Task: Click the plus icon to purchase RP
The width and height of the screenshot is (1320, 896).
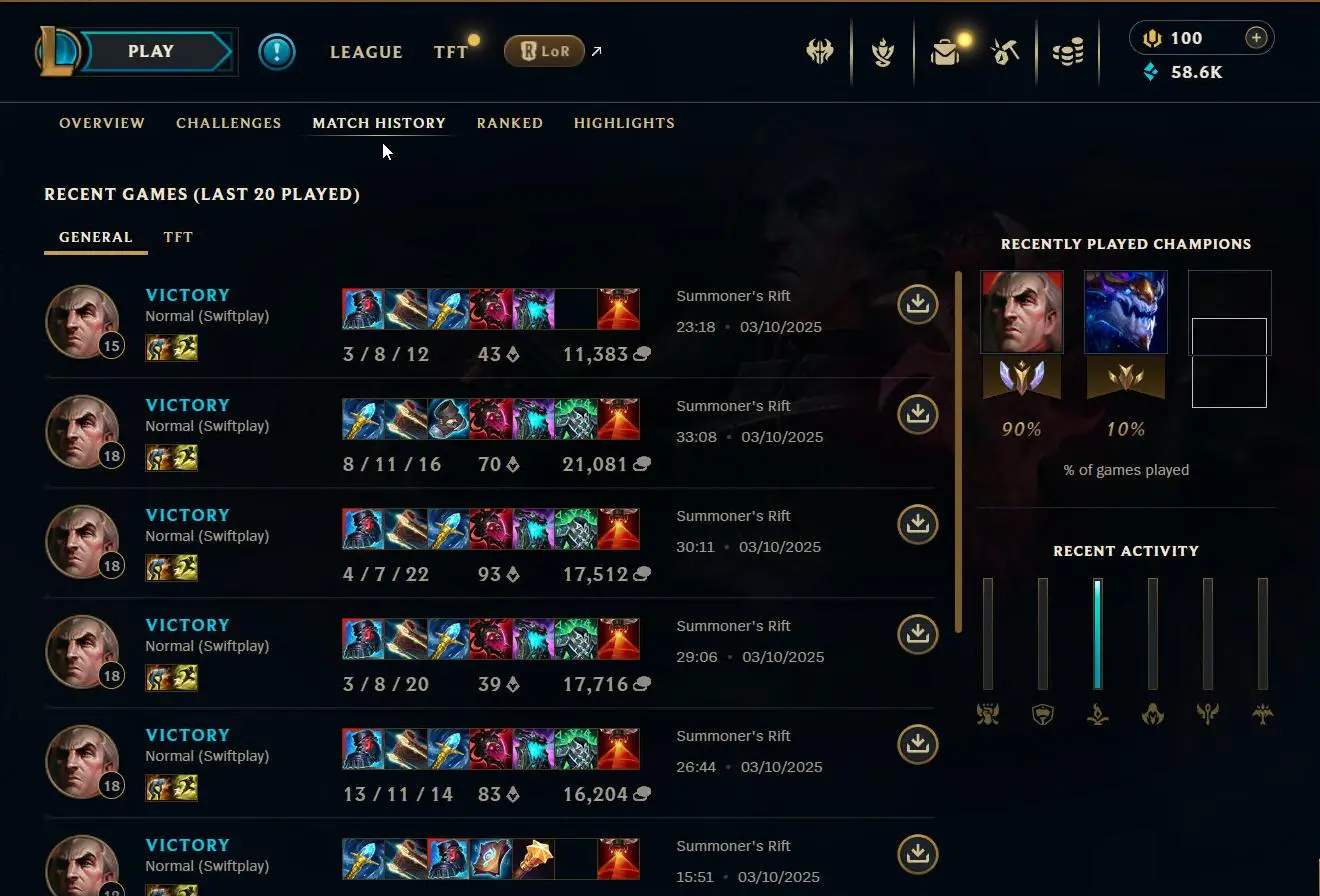Action: click(x=1256, y=38)
